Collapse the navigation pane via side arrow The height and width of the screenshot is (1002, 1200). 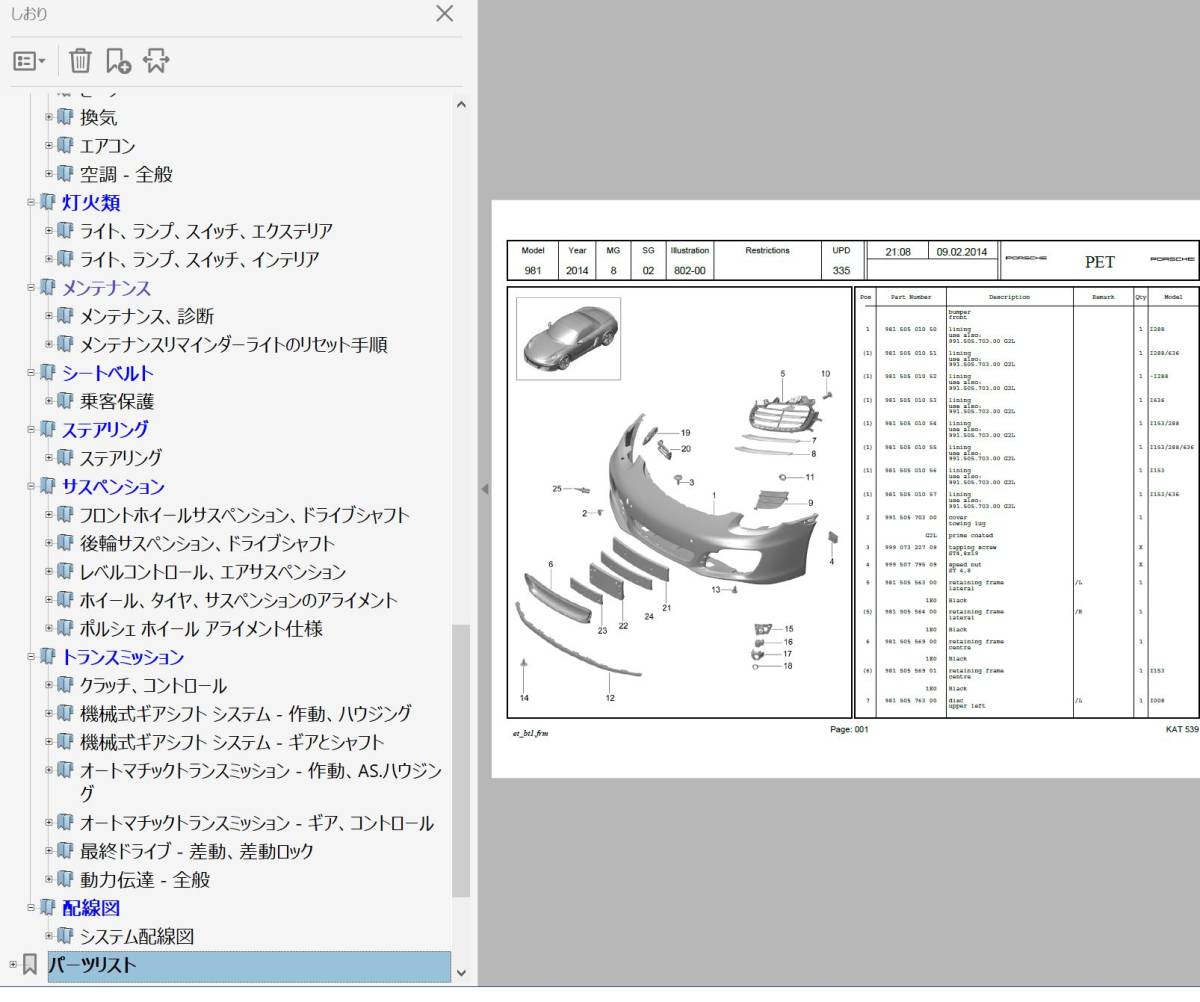tap(485, 489)
